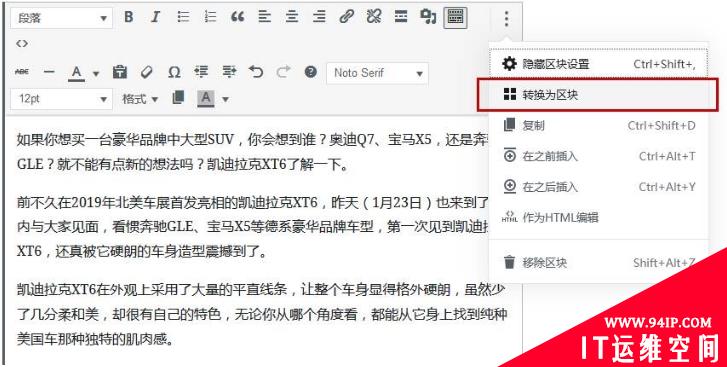The width and height of the screenshot is (727, 367).
Task: Open the background color picker arrow
Action: click(225, 99)
